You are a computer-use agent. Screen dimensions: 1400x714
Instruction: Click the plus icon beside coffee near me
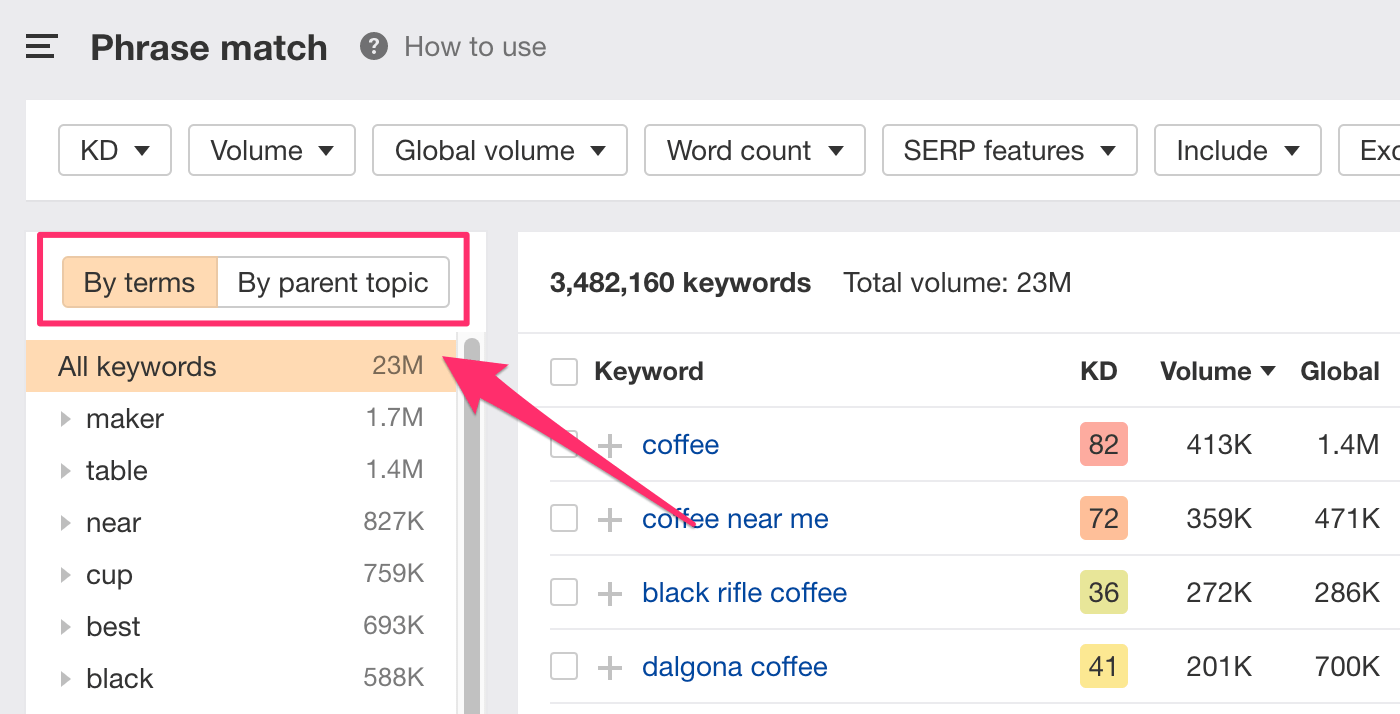click(x=609, y=519)
